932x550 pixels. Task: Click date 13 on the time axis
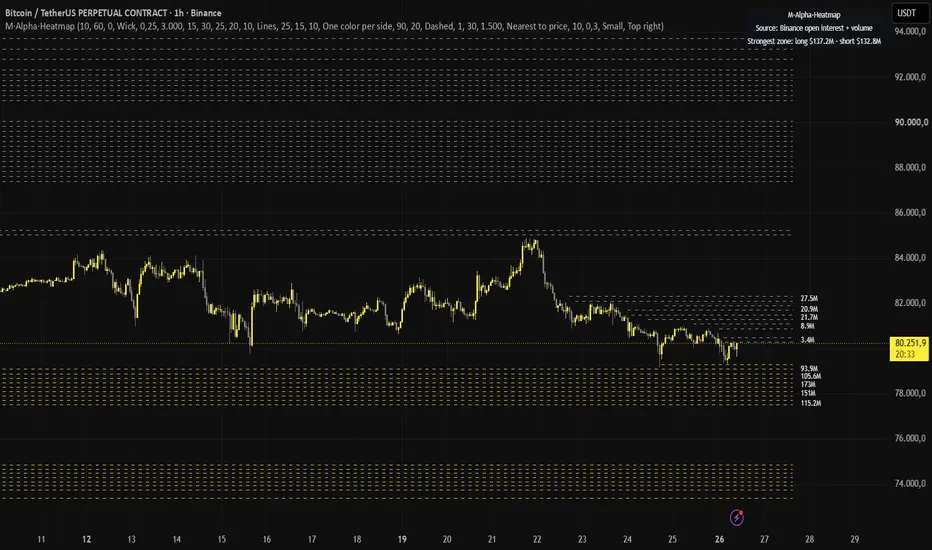(x=131, y=539)
